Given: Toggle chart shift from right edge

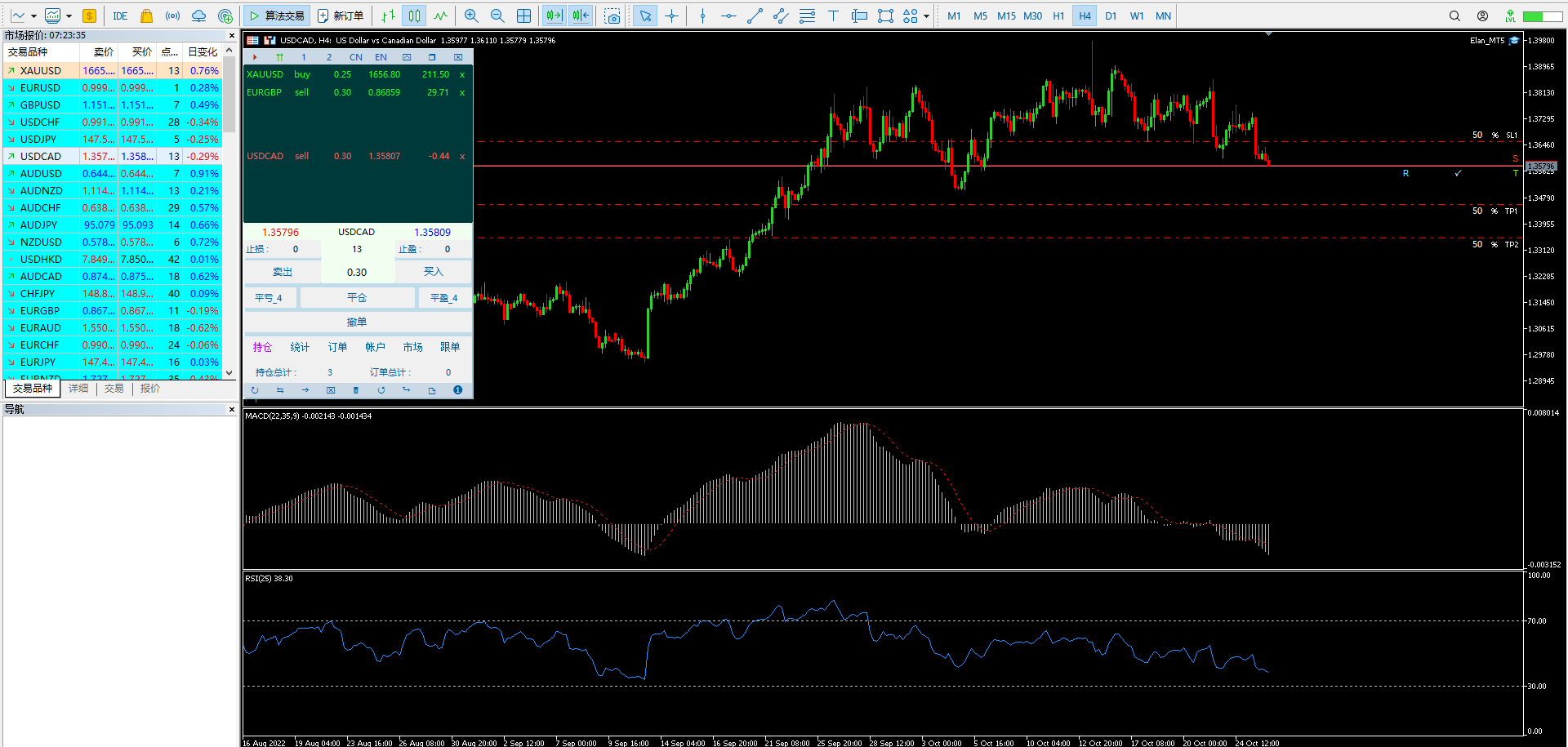Looking at the screenshot, I should pyautogui.click(x=581, y=16).
